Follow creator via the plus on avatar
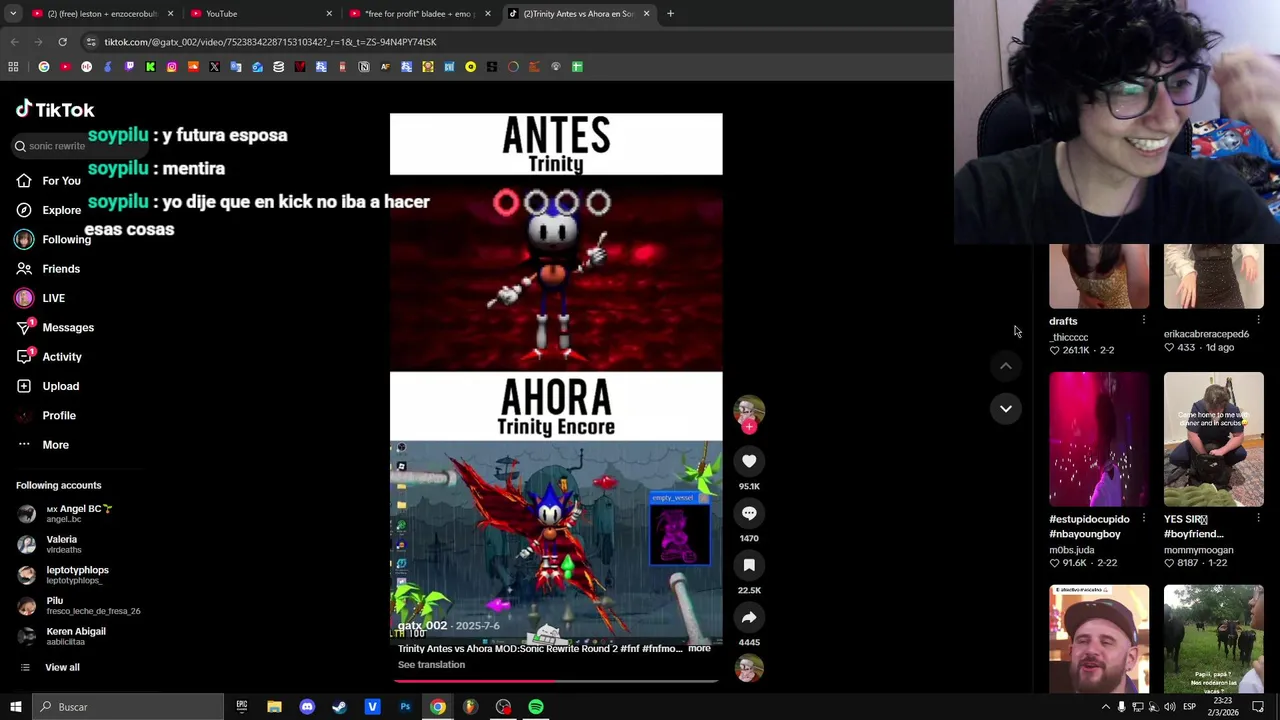 (749, 427)
